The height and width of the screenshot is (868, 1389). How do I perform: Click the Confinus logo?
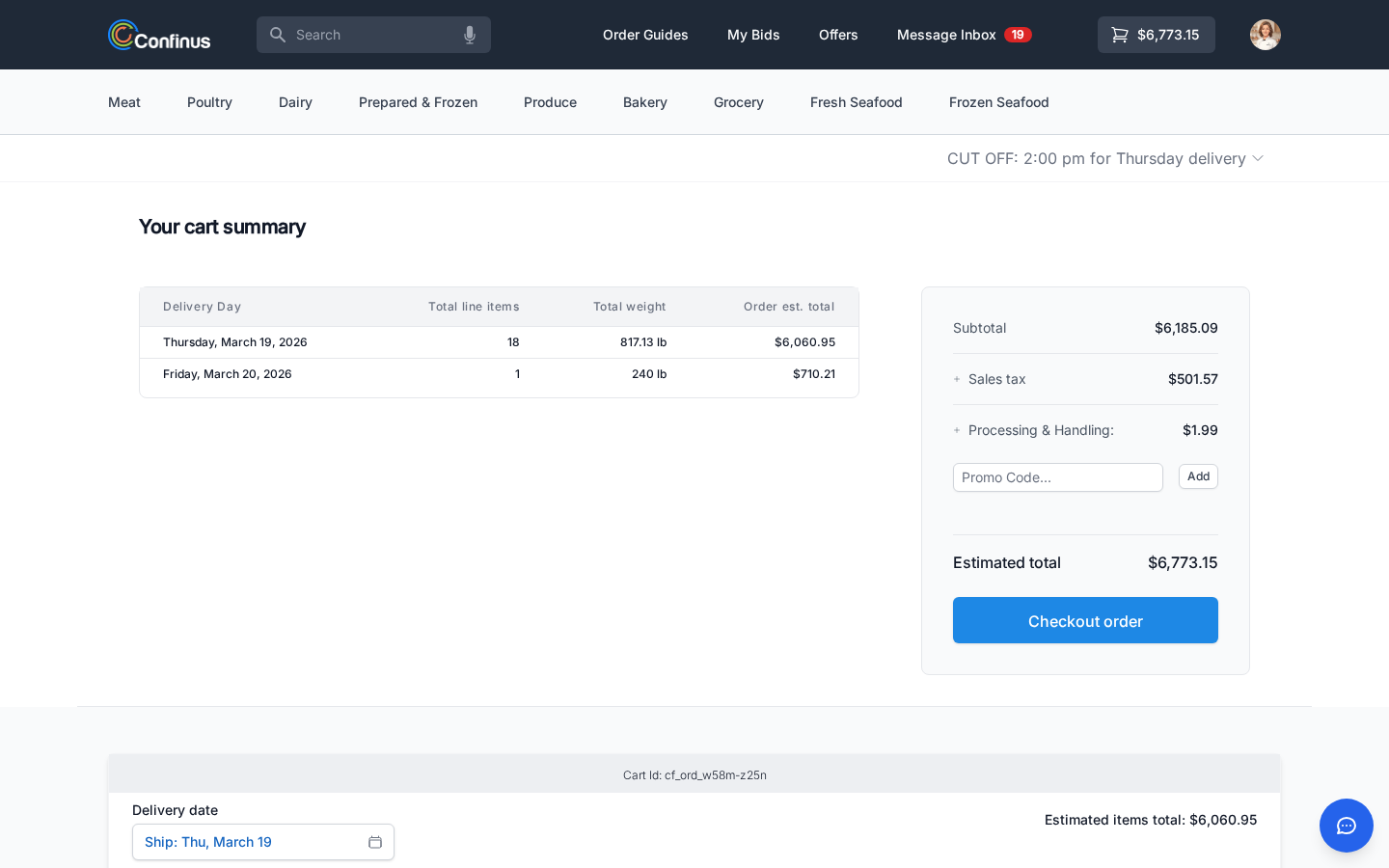click(x=158, y=35)
